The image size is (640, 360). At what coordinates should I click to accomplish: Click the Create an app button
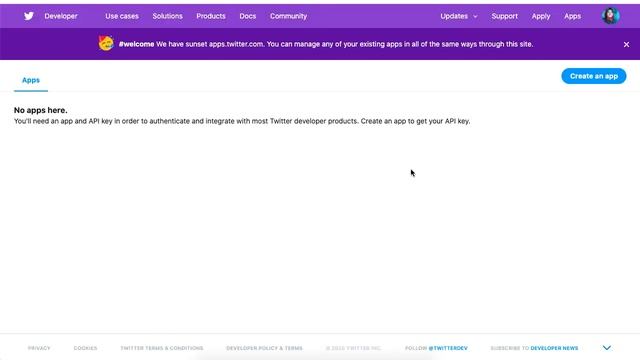point(593,76)
